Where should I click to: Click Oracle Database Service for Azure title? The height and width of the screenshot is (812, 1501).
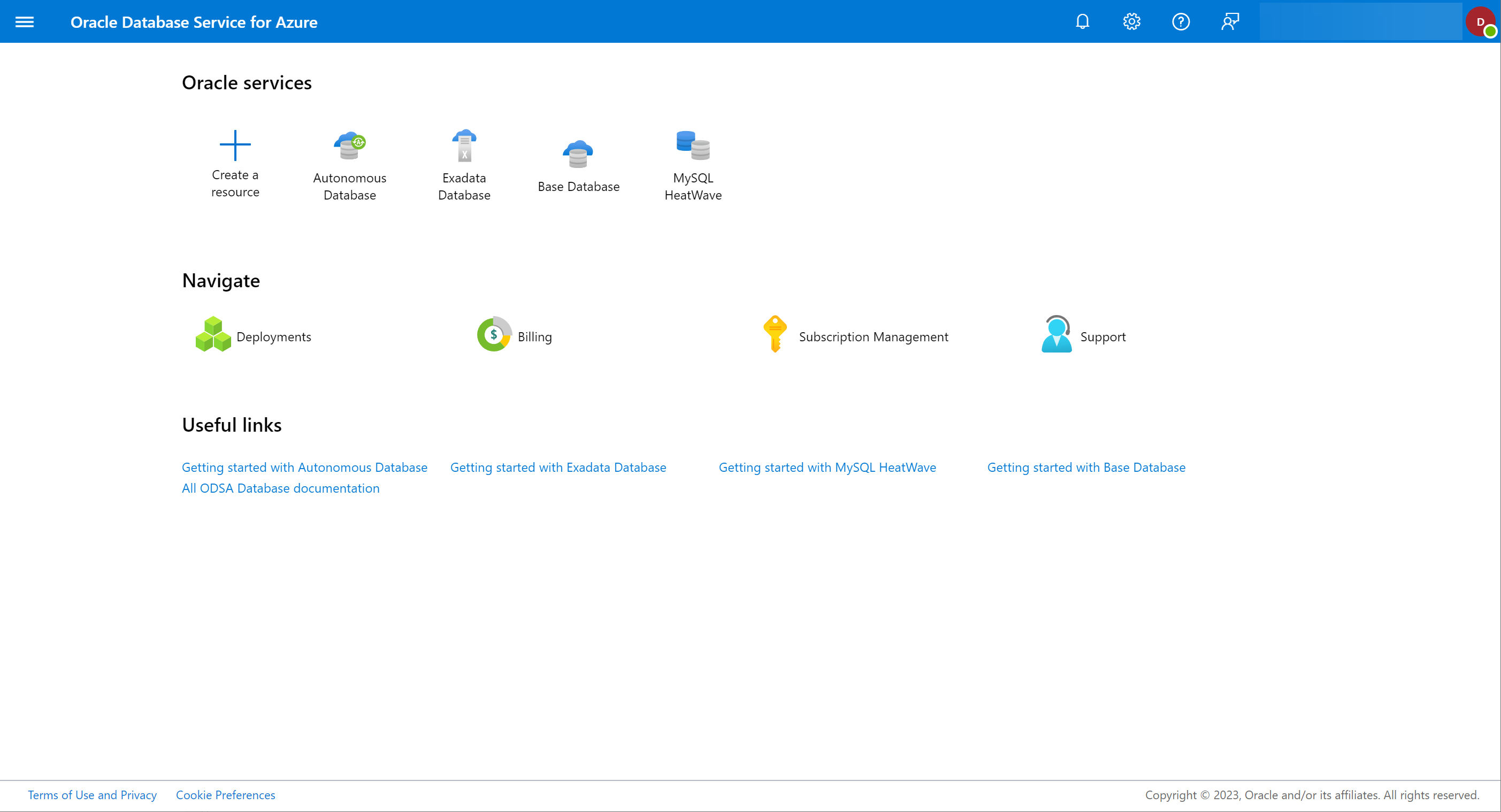coord(194,22)
